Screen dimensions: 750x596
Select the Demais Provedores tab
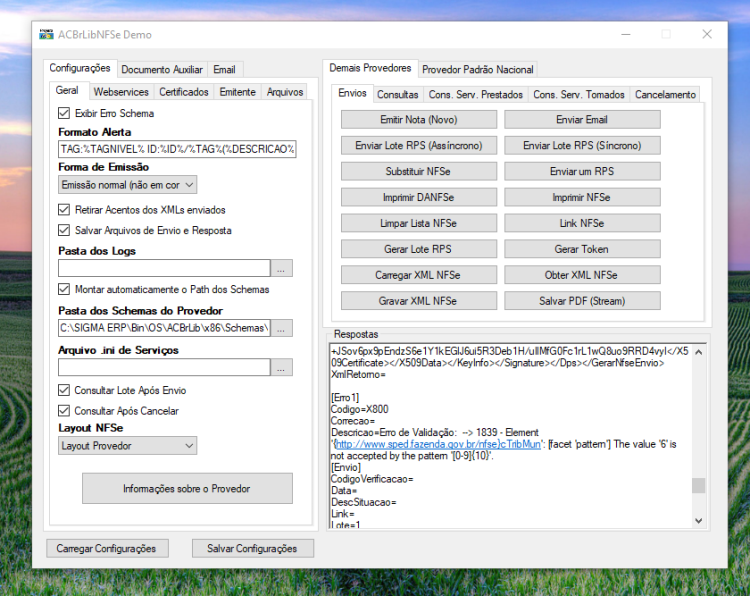point(370,68)
